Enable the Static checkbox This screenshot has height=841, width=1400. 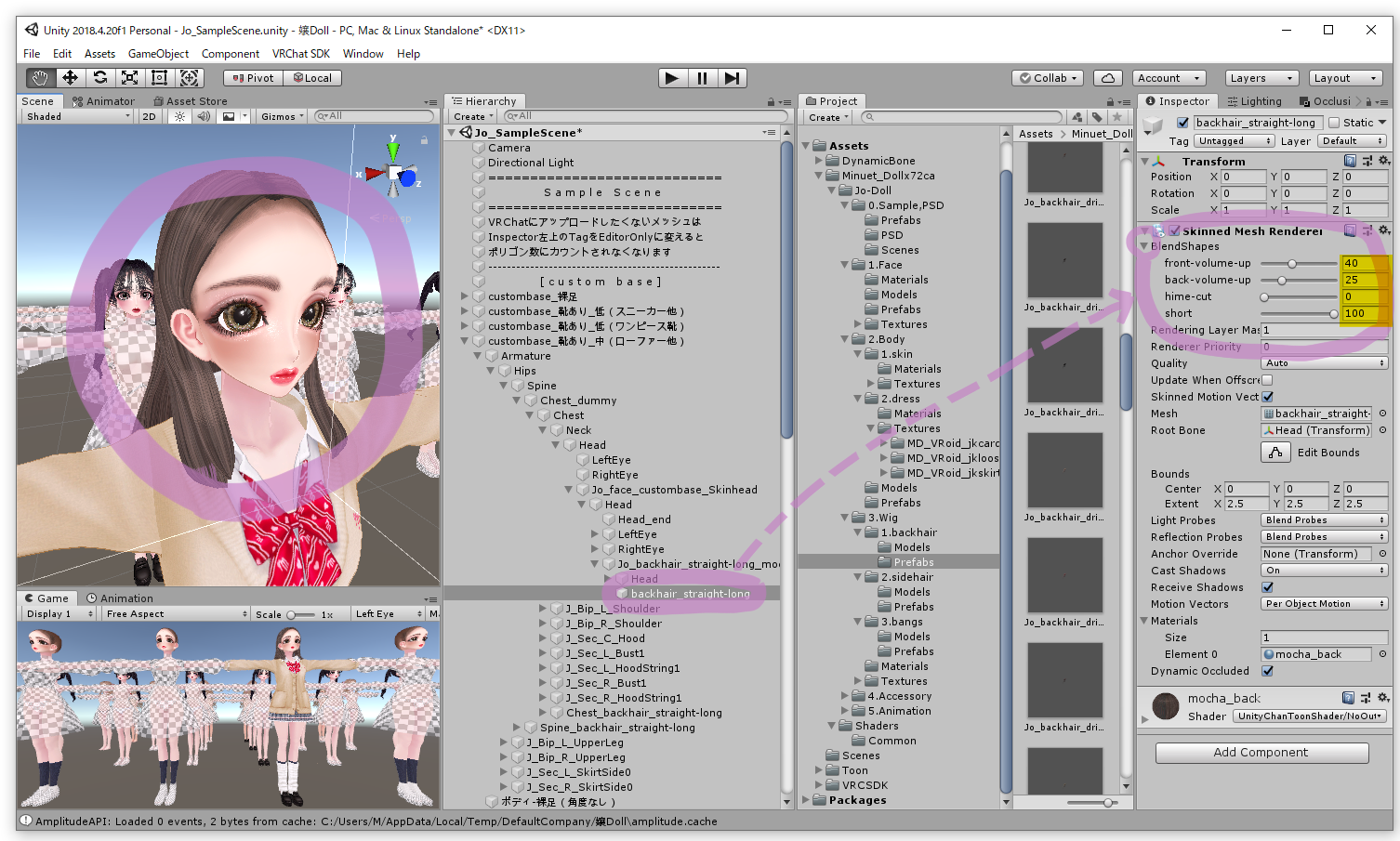pos(1334,123)
